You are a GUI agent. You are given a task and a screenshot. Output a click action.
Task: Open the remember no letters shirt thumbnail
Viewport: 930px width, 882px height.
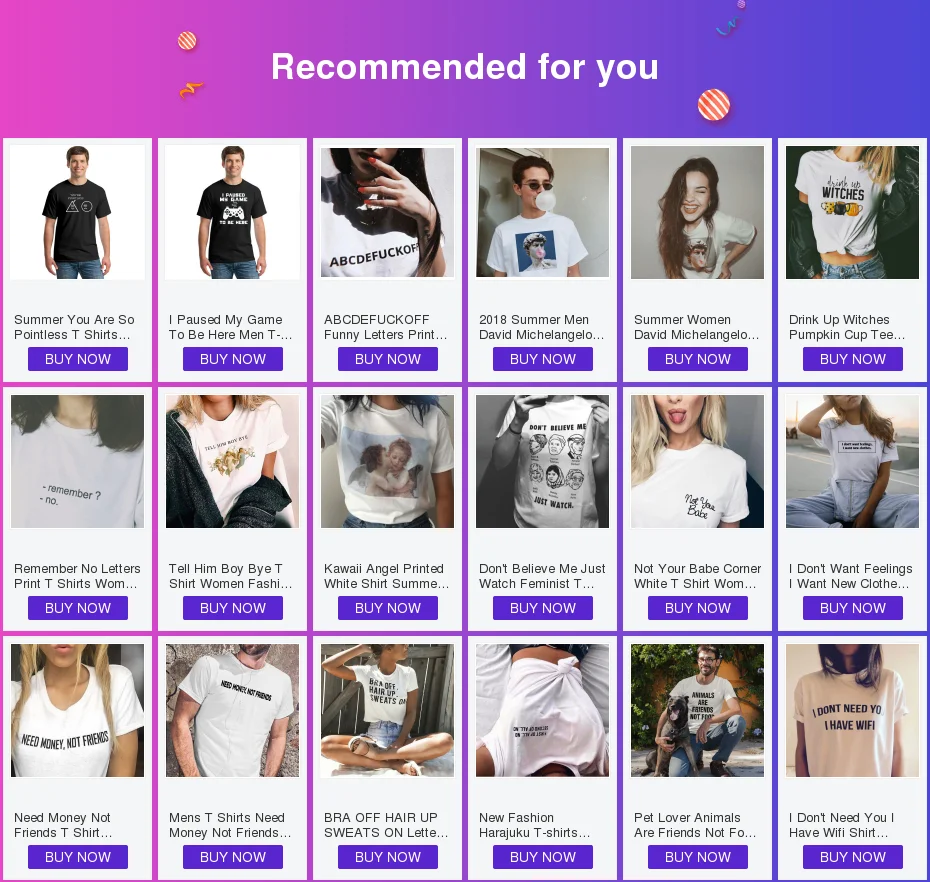tap(78, 461)
